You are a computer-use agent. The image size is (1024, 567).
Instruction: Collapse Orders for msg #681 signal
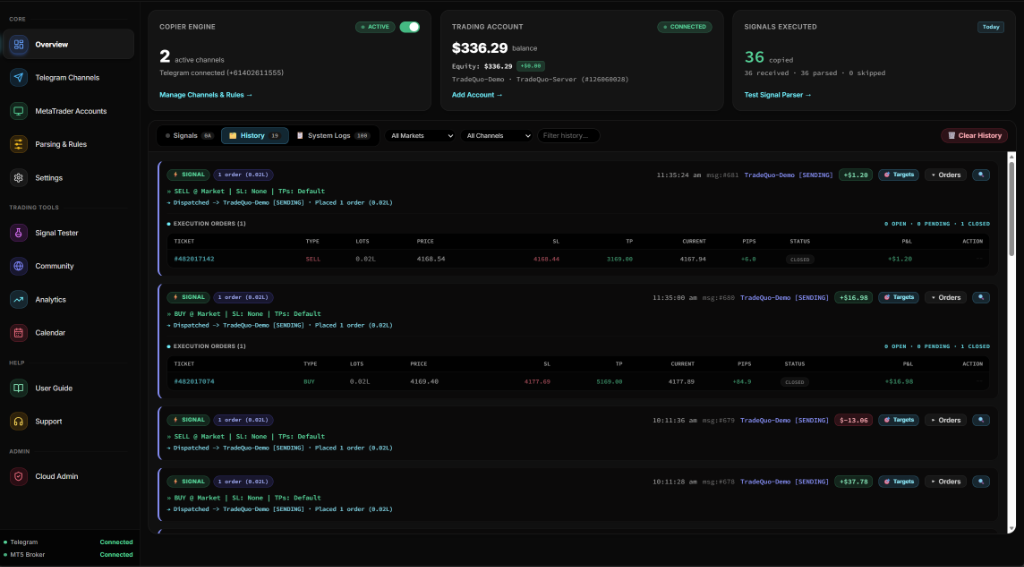click(946, 175)
